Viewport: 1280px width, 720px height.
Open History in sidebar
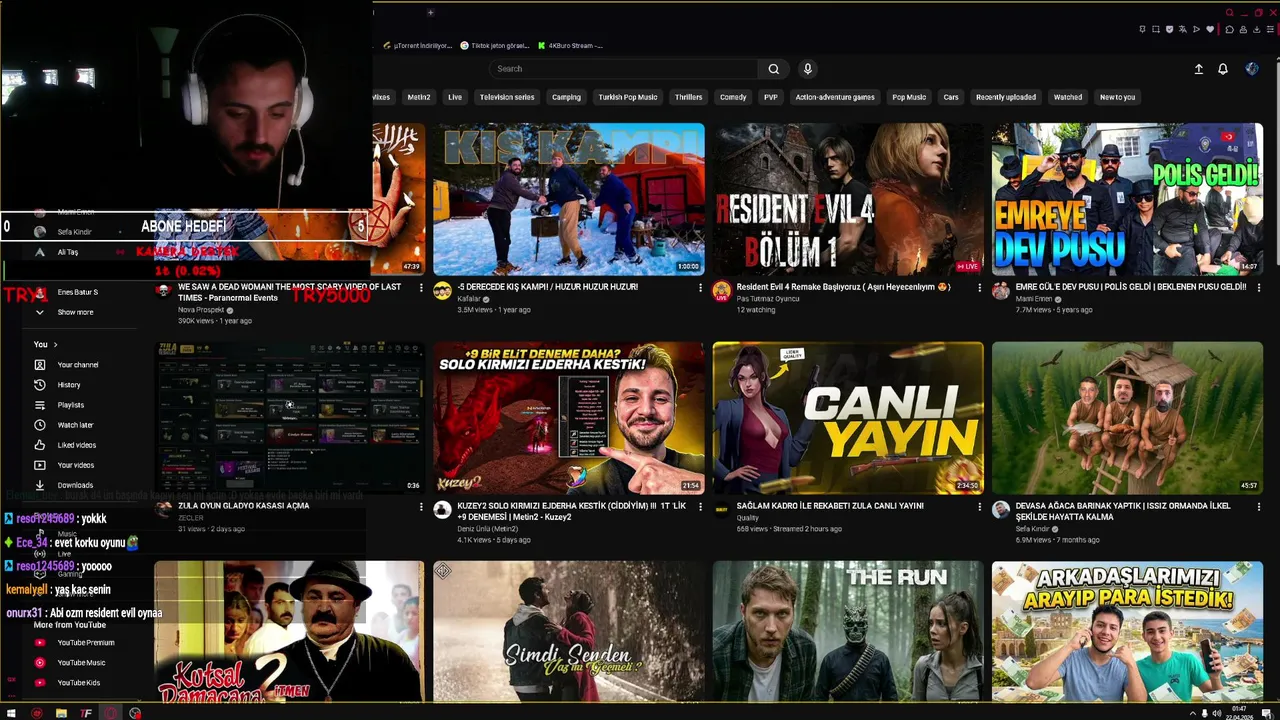tap(69, 385)
